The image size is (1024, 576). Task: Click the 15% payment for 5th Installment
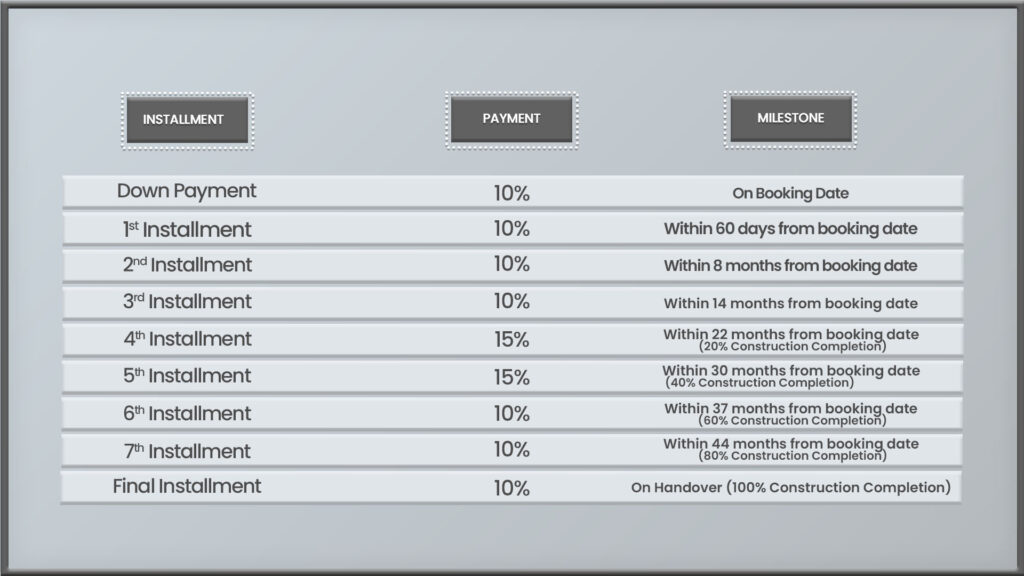[x=511, y=377]
